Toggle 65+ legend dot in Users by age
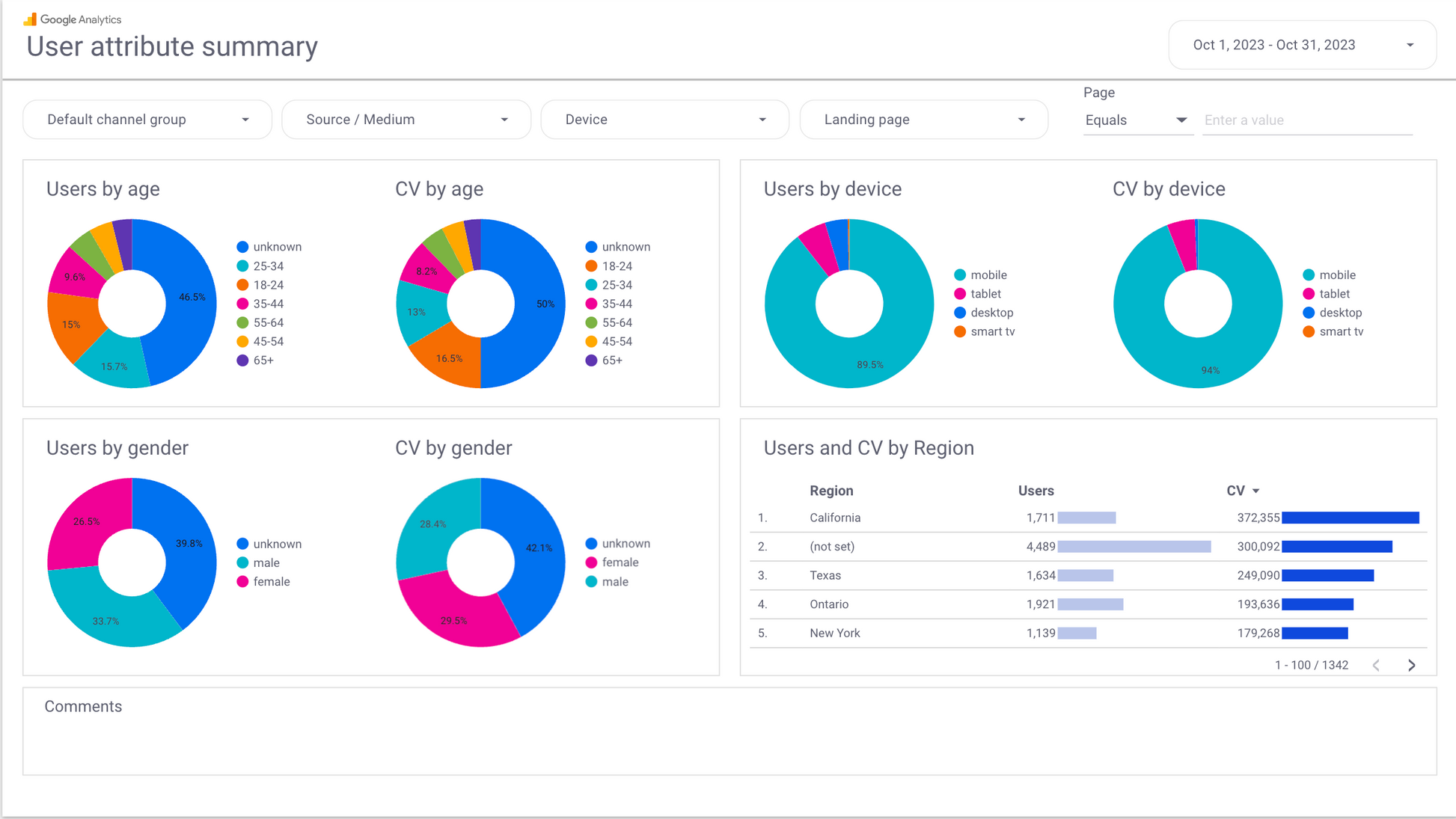Image resolution: width=1456 pixels, height=819 pixels. point(242,361)
